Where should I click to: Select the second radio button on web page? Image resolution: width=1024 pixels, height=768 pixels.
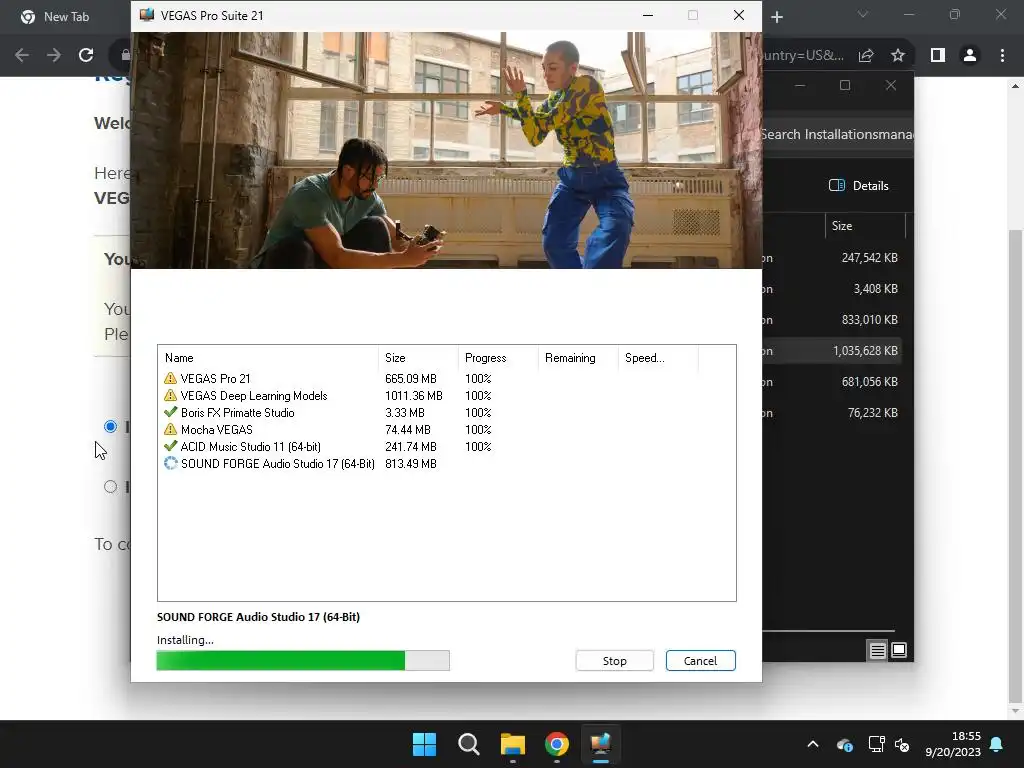[x=110, y=487]
